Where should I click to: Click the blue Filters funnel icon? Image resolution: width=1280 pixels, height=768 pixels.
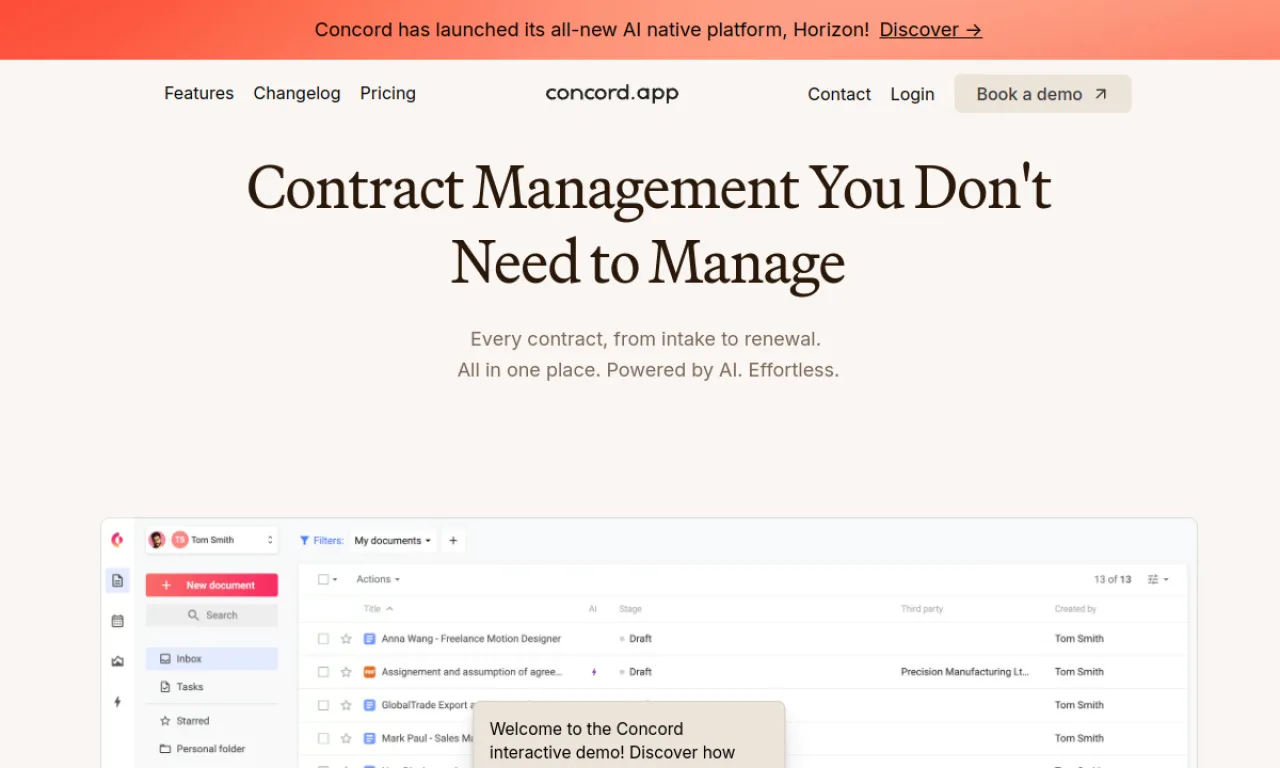pos(305,540)
